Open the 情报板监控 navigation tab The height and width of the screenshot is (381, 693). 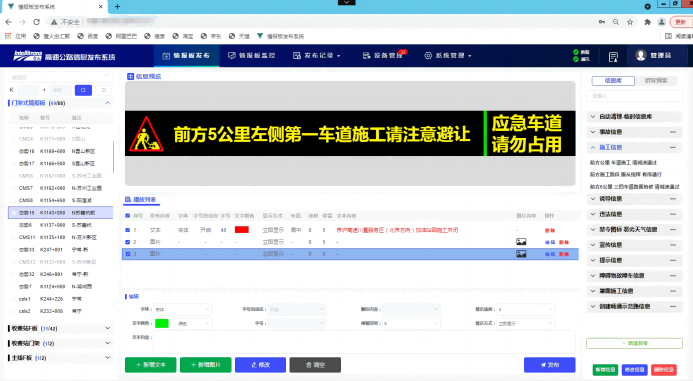(251, 56)
